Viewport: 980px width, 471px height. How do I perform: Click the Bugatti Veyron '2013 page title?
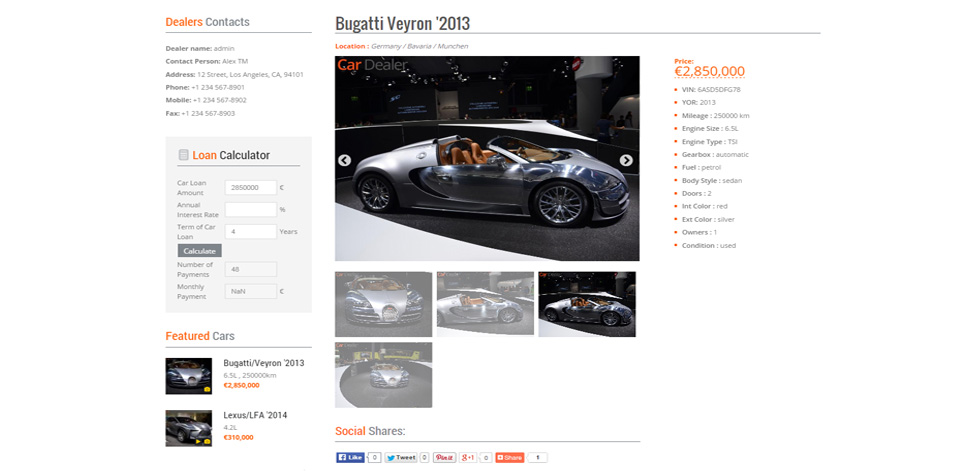point(402,23)
